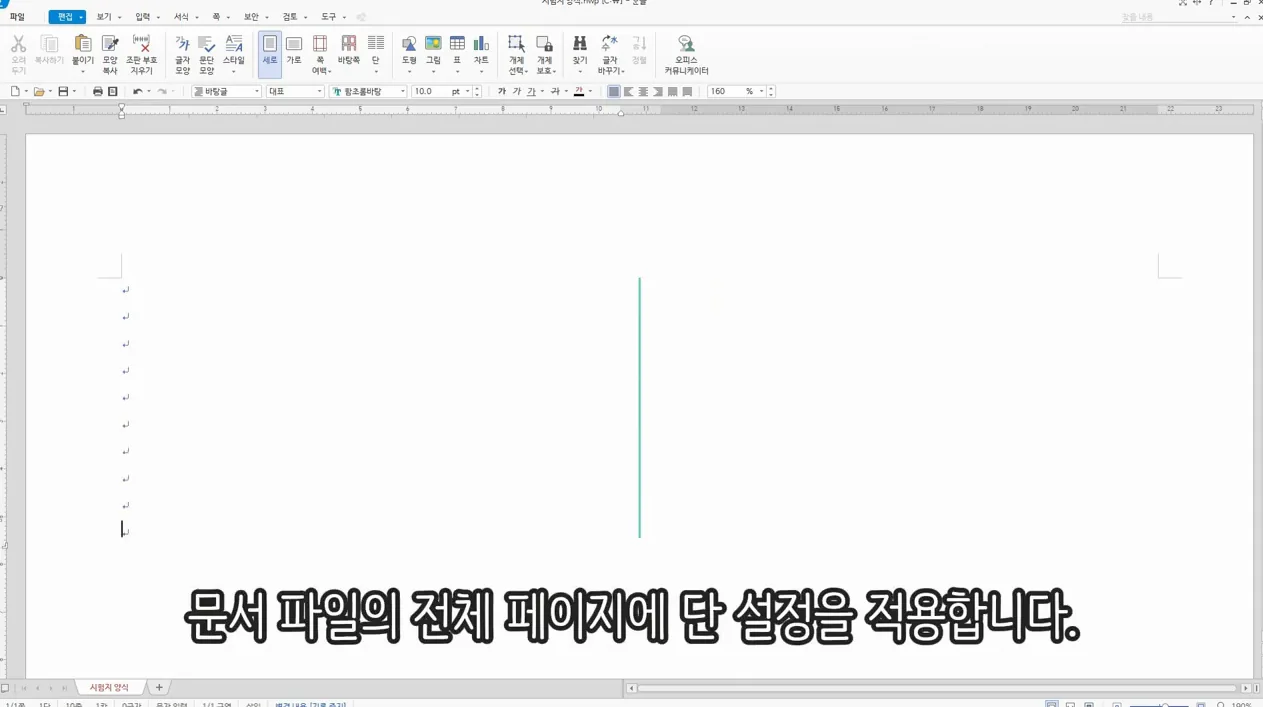1263x707 pixels.
Task: Click the Print Preview icon
Action: click(113, 91)
